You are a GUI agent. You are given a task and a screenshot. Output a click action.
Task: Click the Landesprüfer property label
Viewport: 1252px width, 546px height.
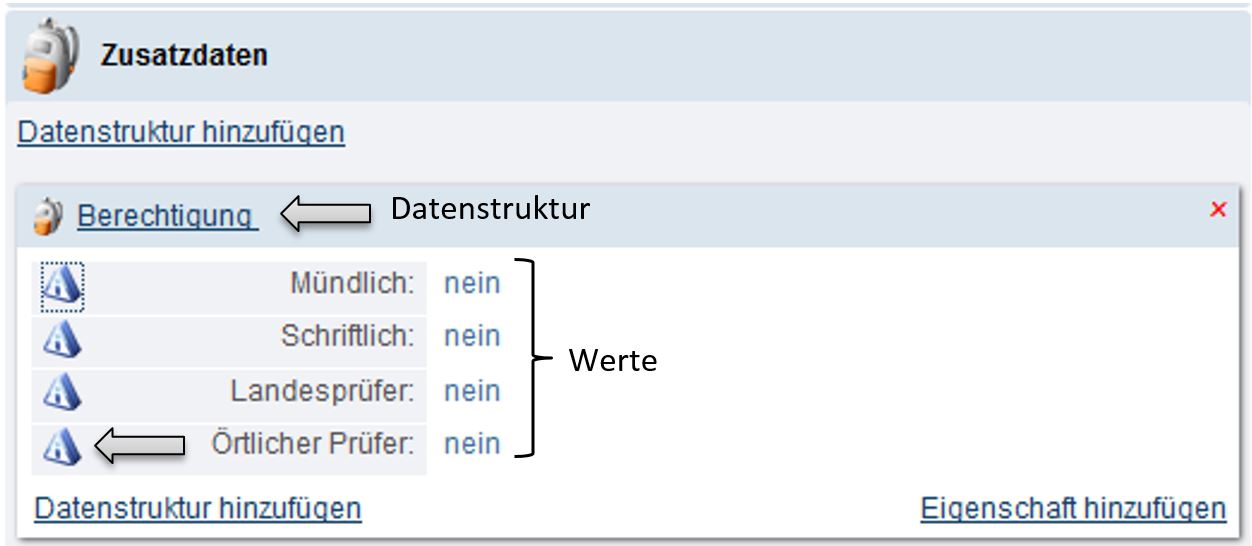[322, 391]
